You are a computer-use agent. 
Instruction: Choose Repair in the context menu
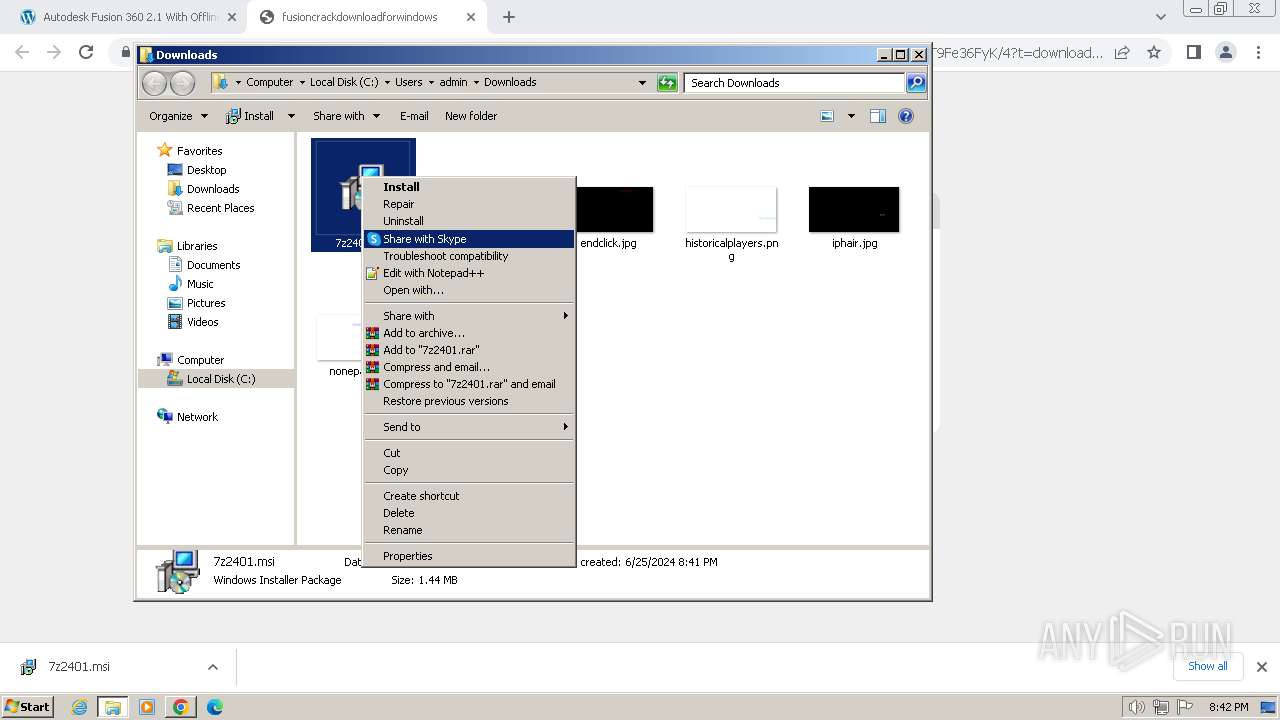pos(469,204)
